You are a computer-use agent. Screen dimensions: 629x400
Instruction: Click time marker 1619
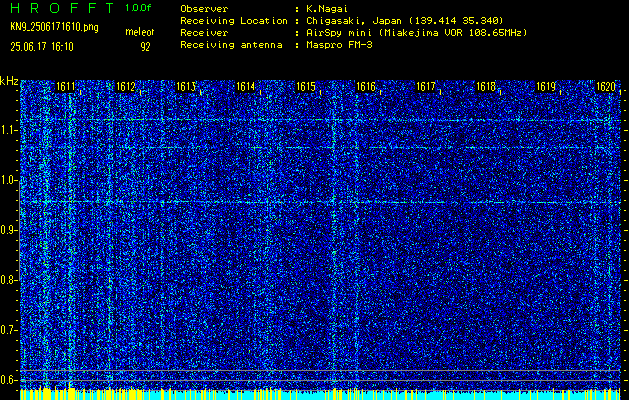coord(546,87)
